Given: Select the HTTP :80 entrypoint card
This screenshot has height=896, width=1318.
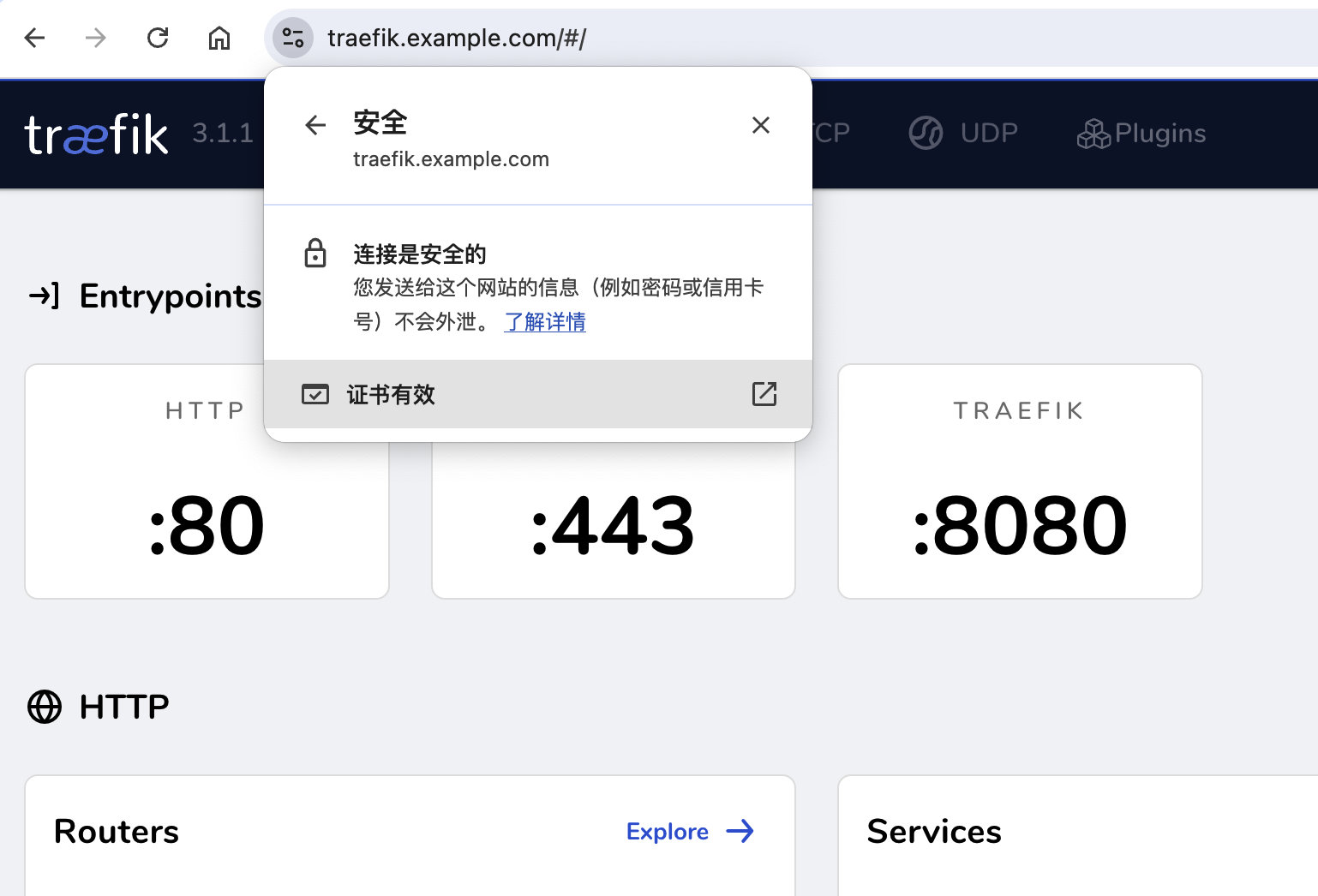Looking at the screenshot, I should coord(207,481).
